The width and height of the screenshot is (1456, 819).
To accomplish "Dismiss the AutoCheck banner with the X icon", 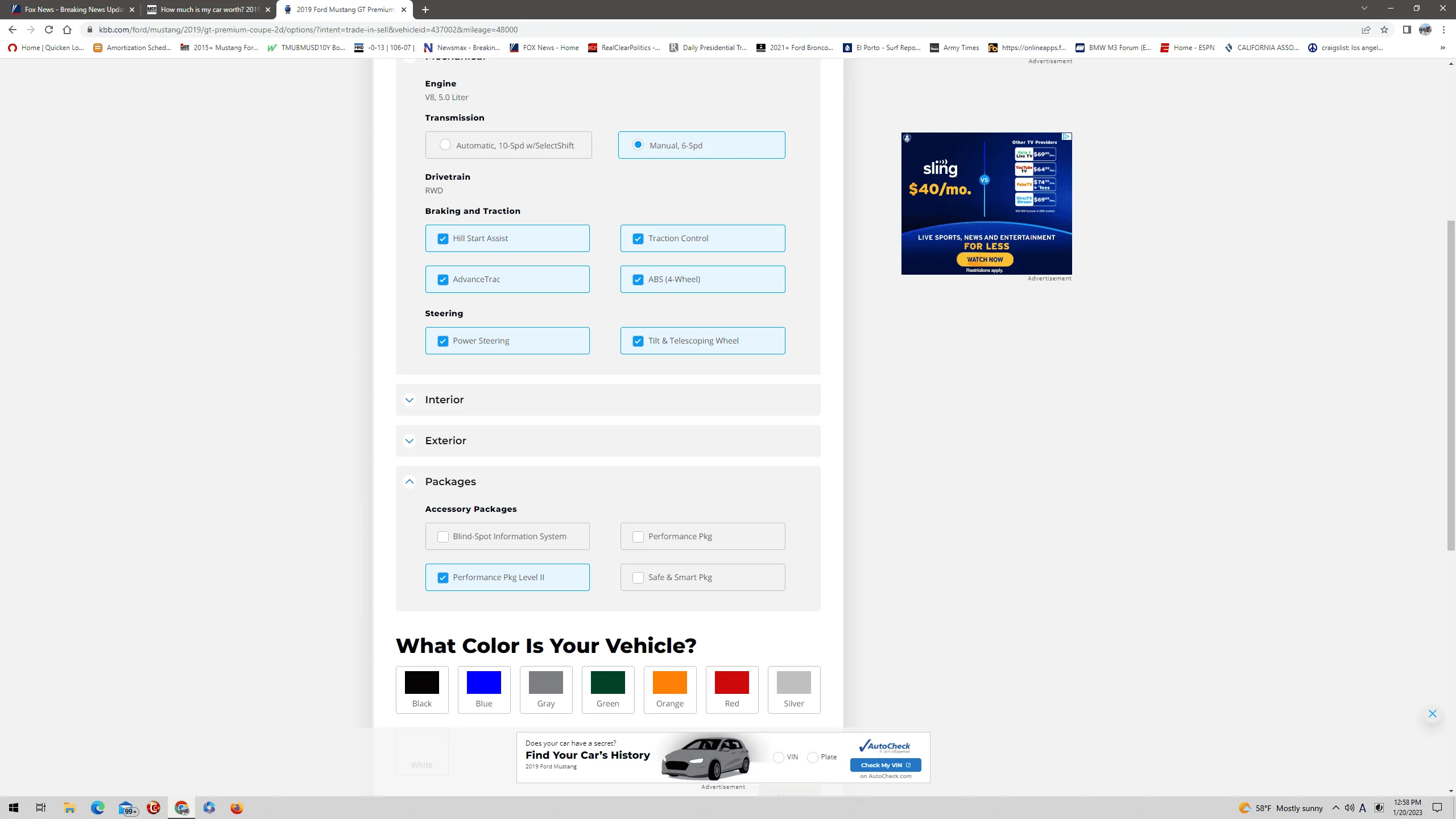I will click(1433, 714).
